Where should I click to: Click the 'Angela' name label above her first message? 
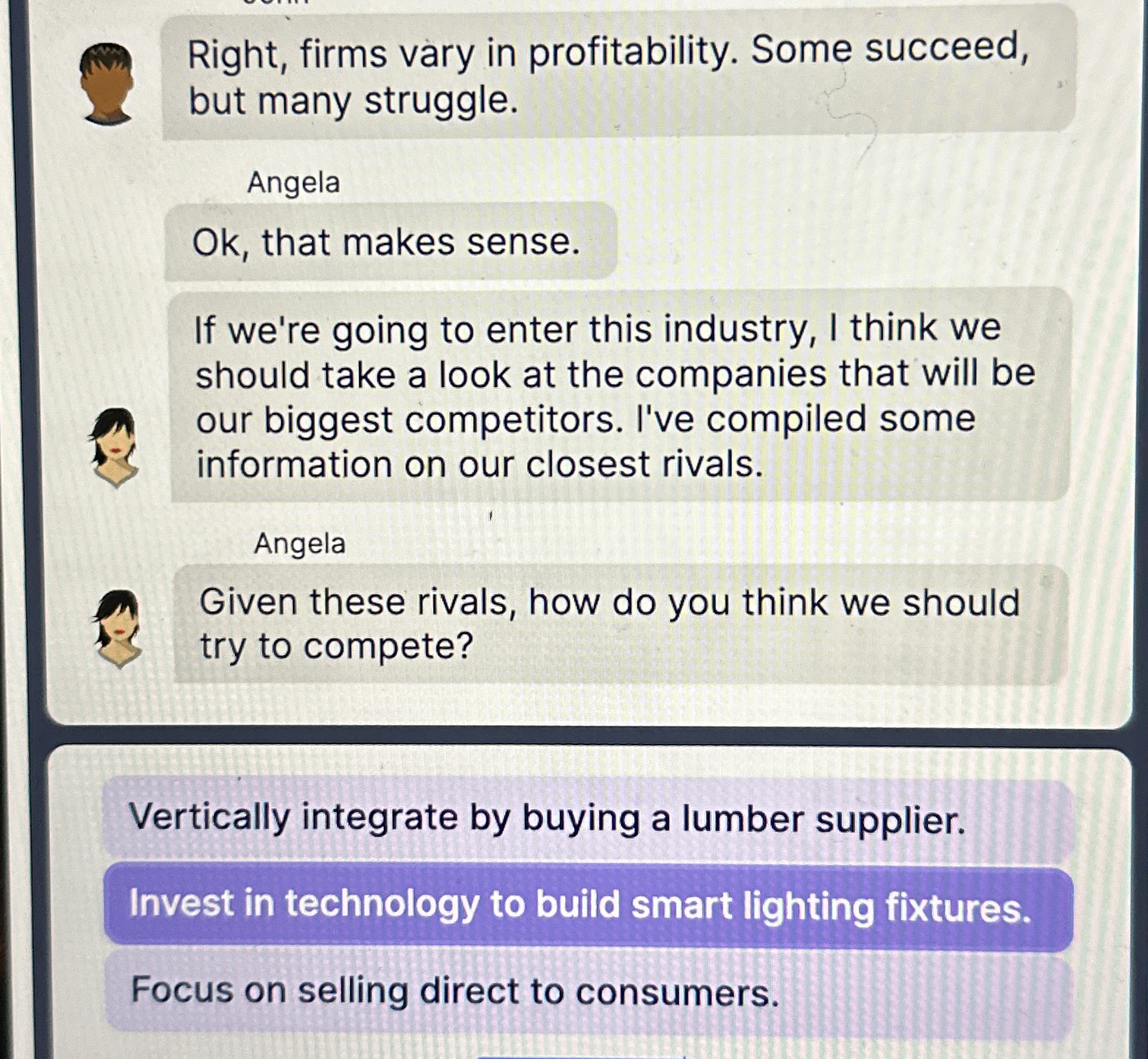293,183
